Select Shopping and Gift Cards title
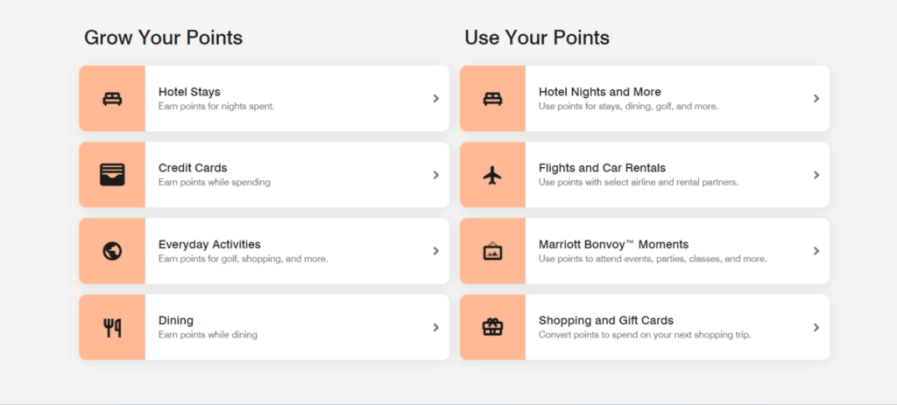Image resolution: width=897 pixels, height=405 pixels. (605, 320)
